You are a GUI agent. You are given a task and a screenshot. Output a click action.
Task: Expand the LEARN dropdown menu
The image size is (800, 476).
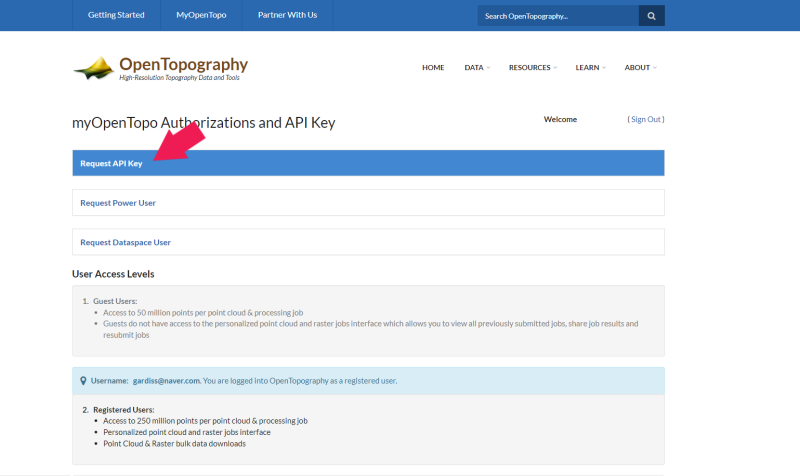pyautogui.click(x=590, y=67)
